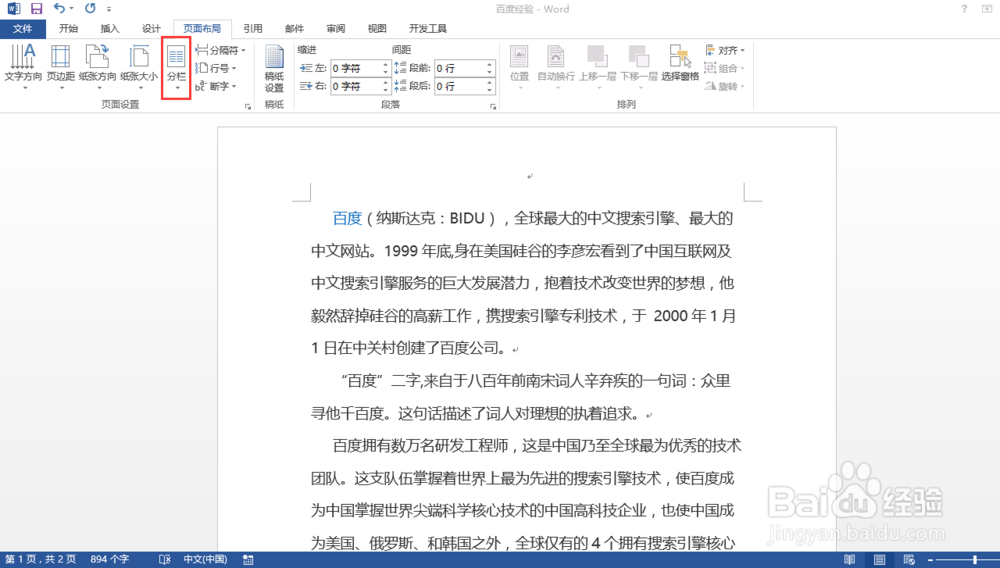Open the Customize Quick Access Toolbar arrow
This screenshot has width=1000, height=568.
pyautogui.click(x=109, y=9)
